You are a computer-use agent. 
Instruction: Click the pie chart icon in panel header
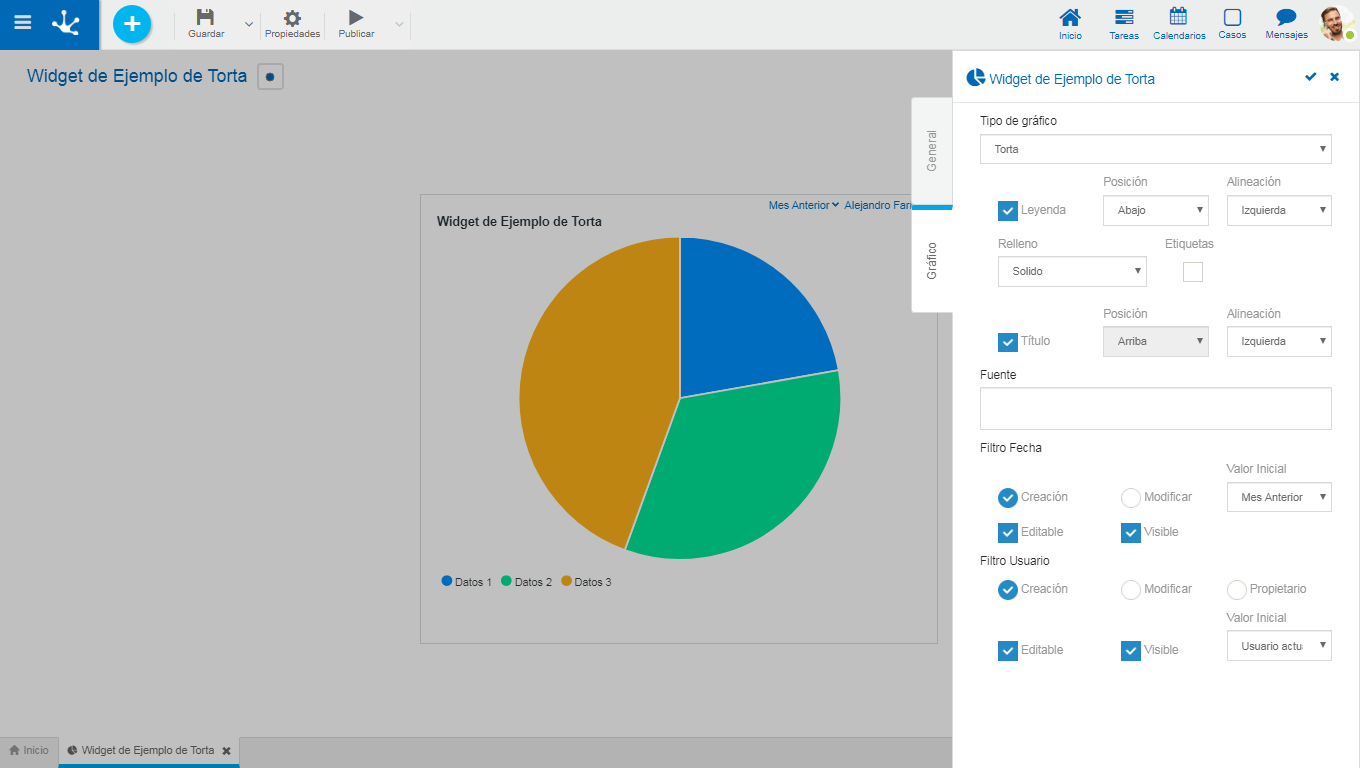coord(975,78)
